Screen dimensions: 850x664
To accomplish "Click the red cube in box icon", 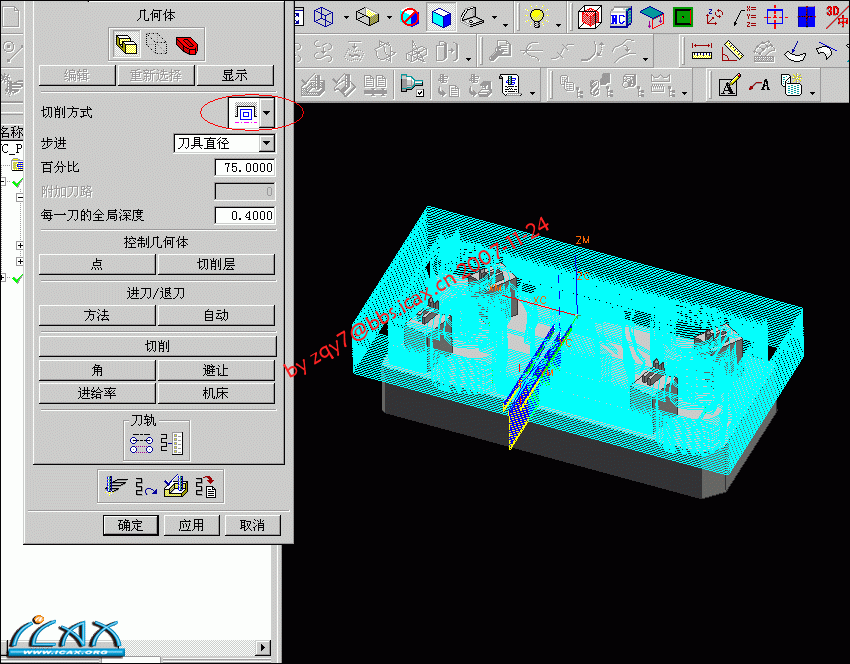I will [589, 17].
